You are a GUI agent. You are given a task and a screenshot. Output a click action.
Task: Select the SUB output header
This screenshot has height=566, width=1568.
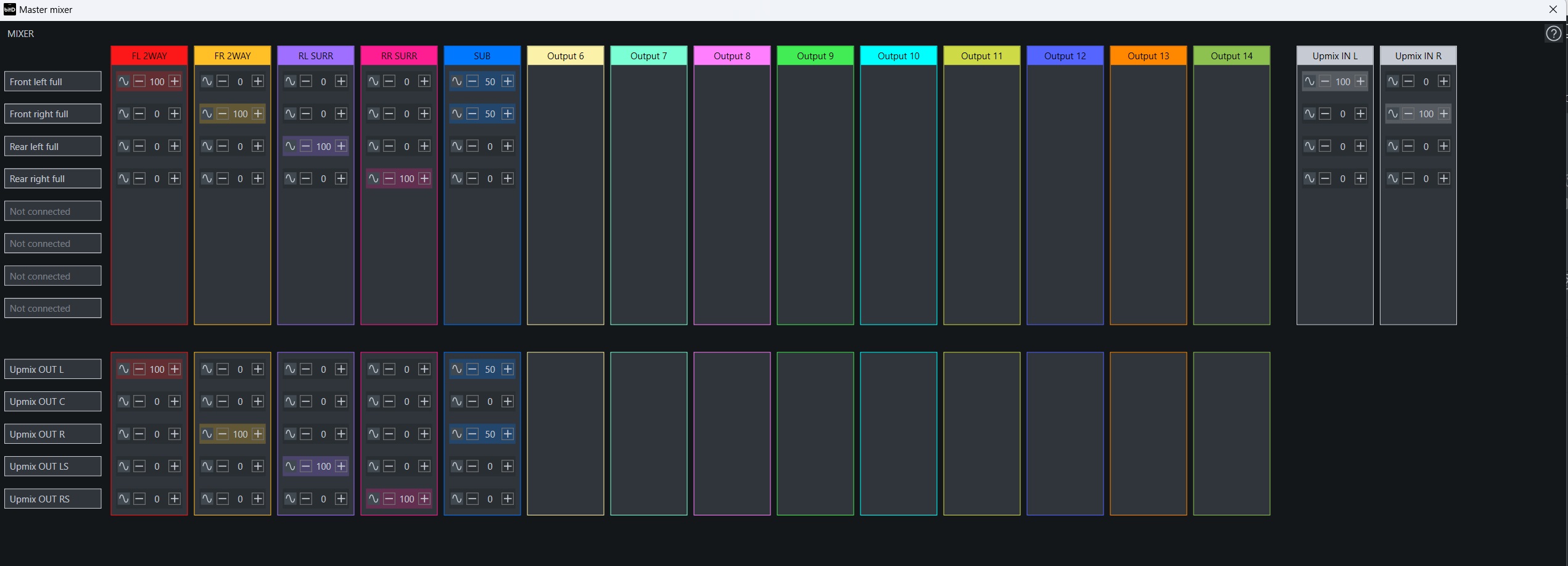pos(482,56)
